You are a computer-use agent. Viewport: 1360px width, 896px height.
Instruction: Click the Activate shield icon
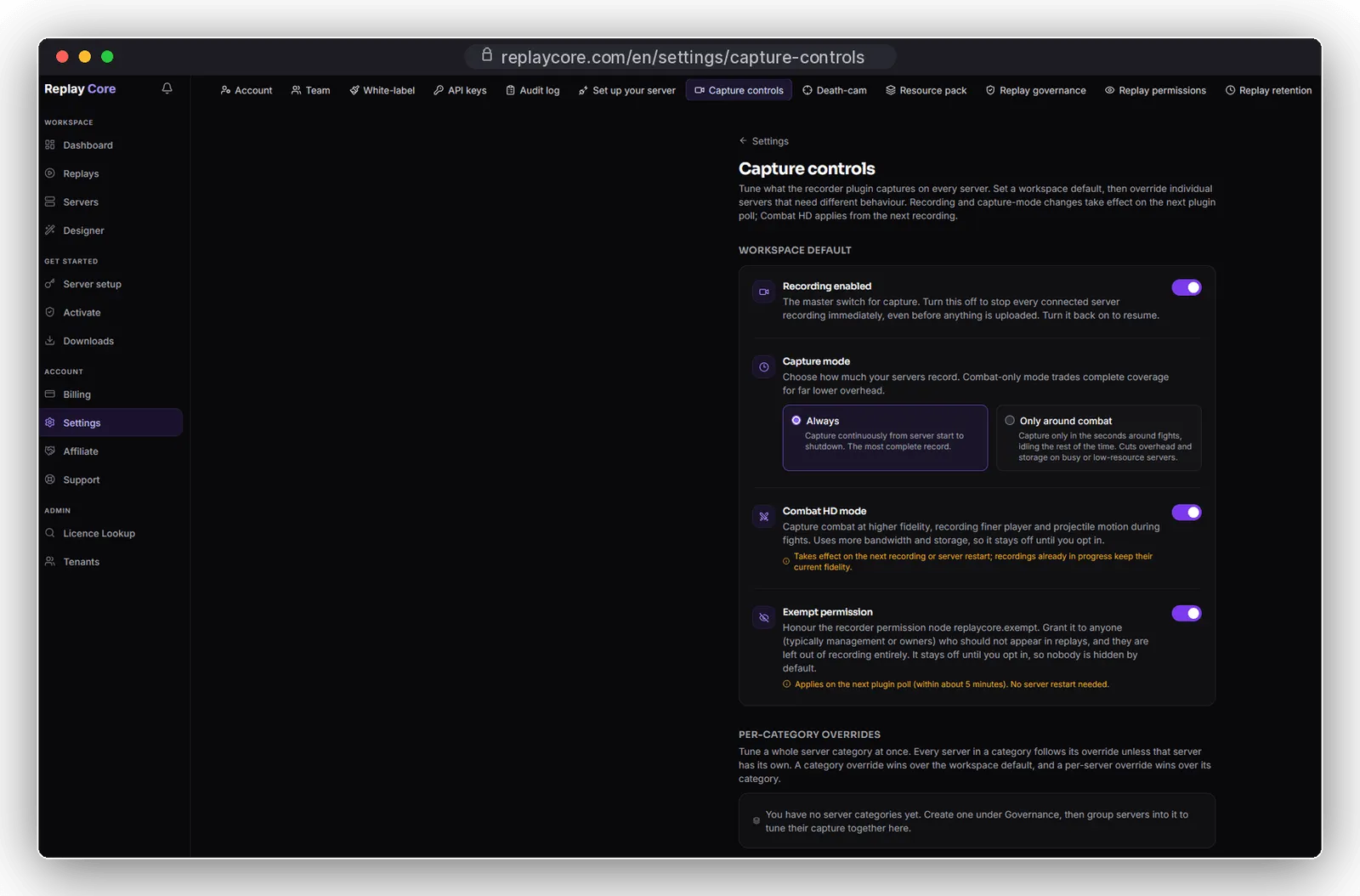(50, 312)
